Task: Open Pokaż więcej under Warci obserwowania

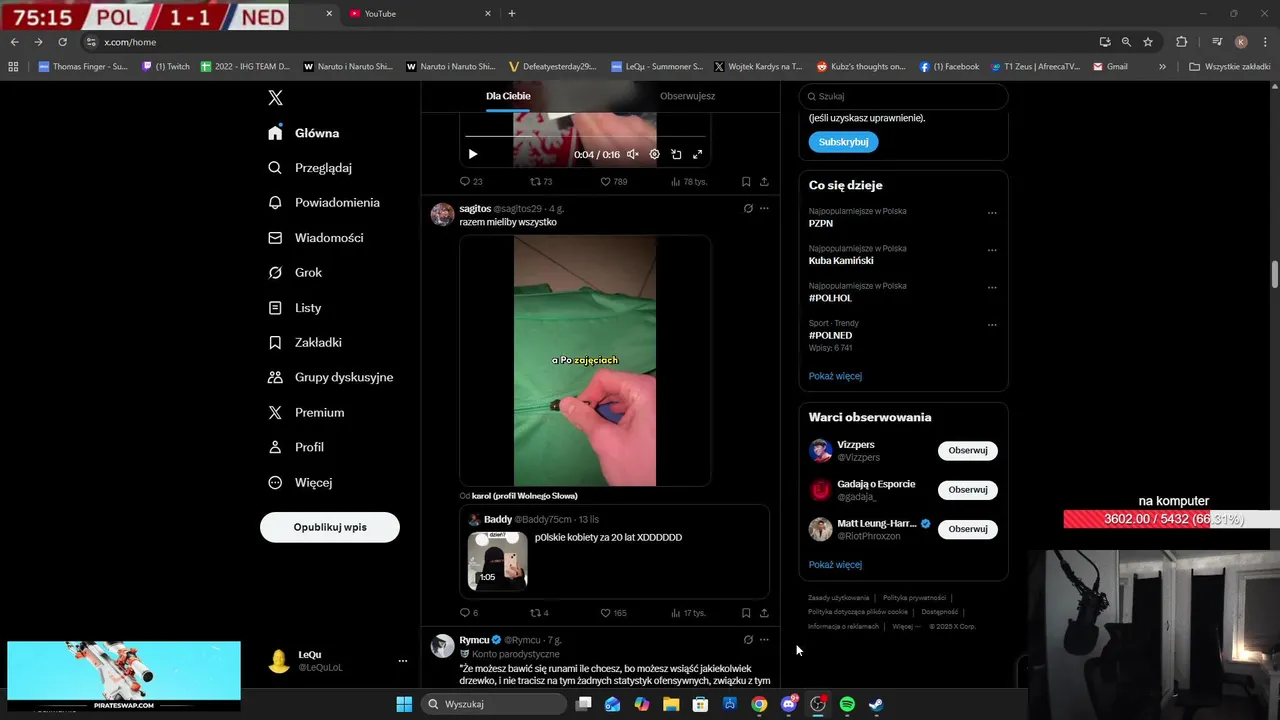Action: coord(835,565)
